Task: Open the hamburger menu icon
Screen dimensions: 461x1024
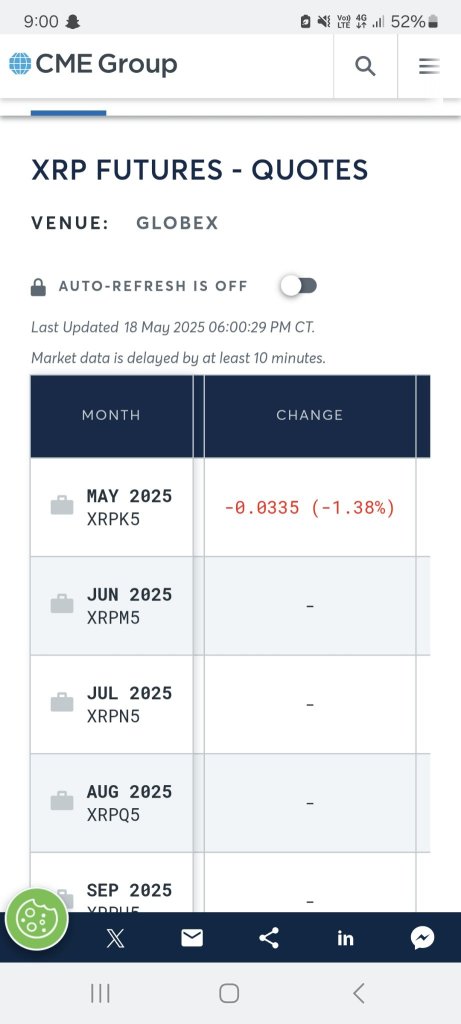Action: click(429, 66)
